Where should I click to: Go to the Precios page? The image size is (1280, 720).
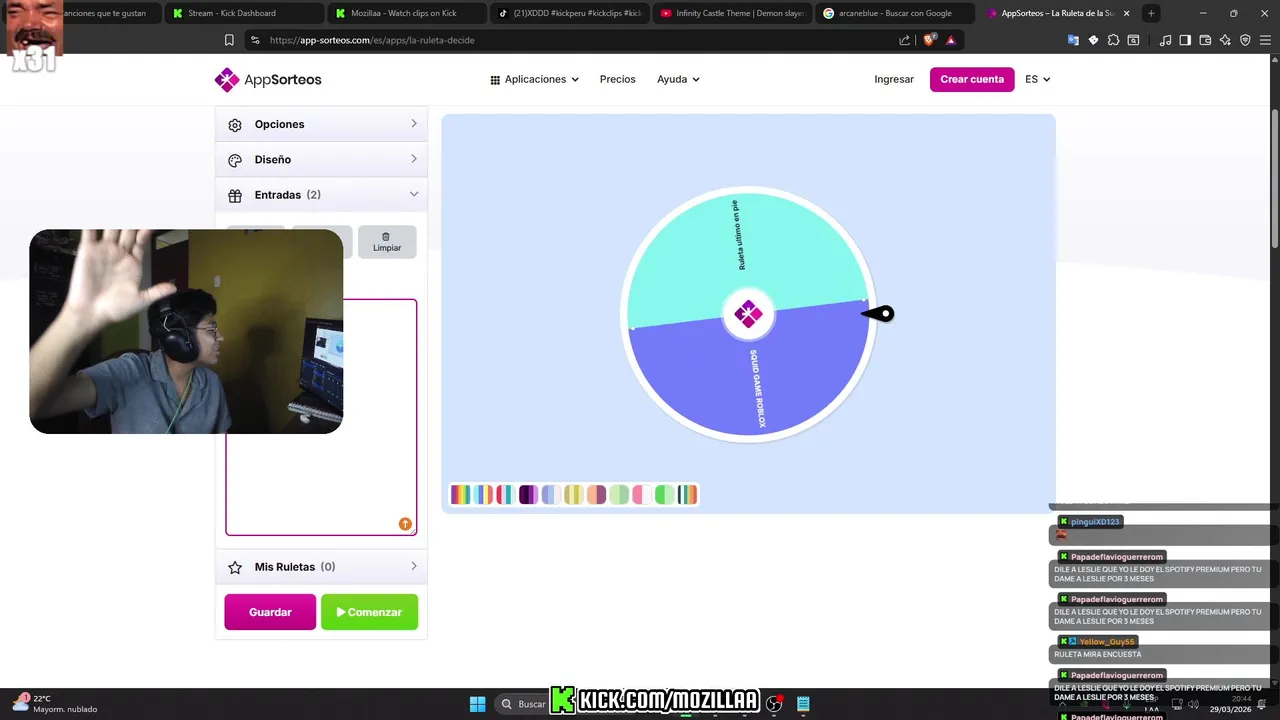(617, 79)
